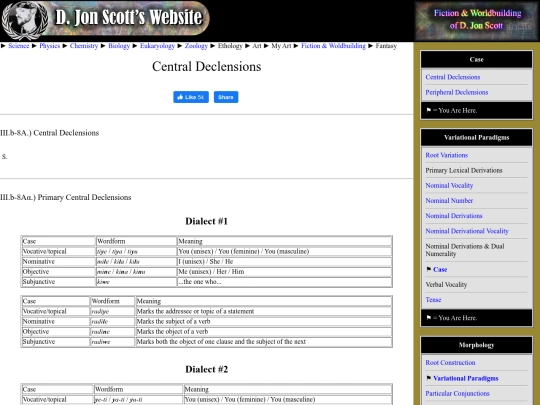Open Nominal Derivations link

(x=454, y=216)
